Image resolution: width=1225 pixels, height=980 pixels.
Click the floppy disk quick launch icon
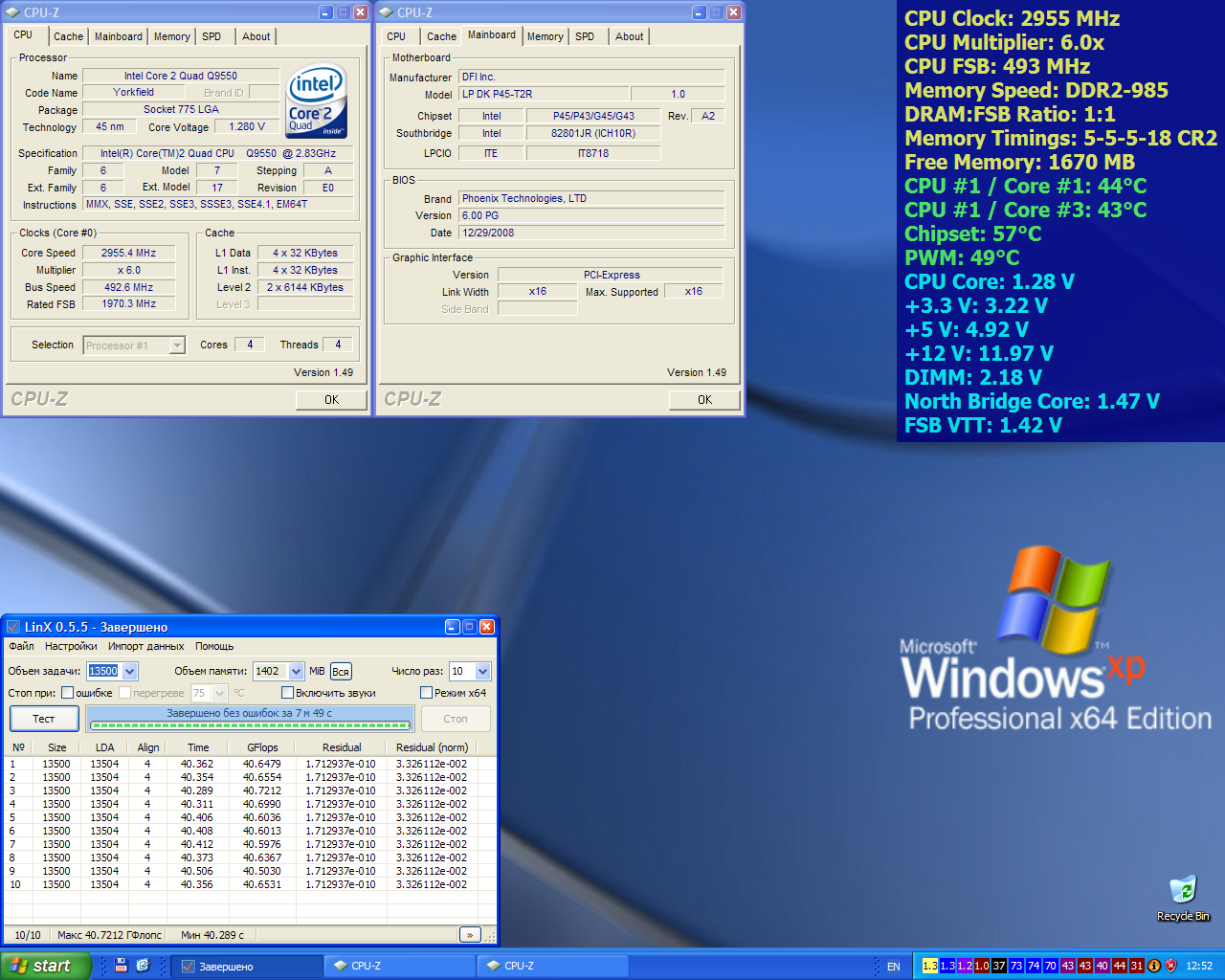pyautogui.click(x=121, y=966)
